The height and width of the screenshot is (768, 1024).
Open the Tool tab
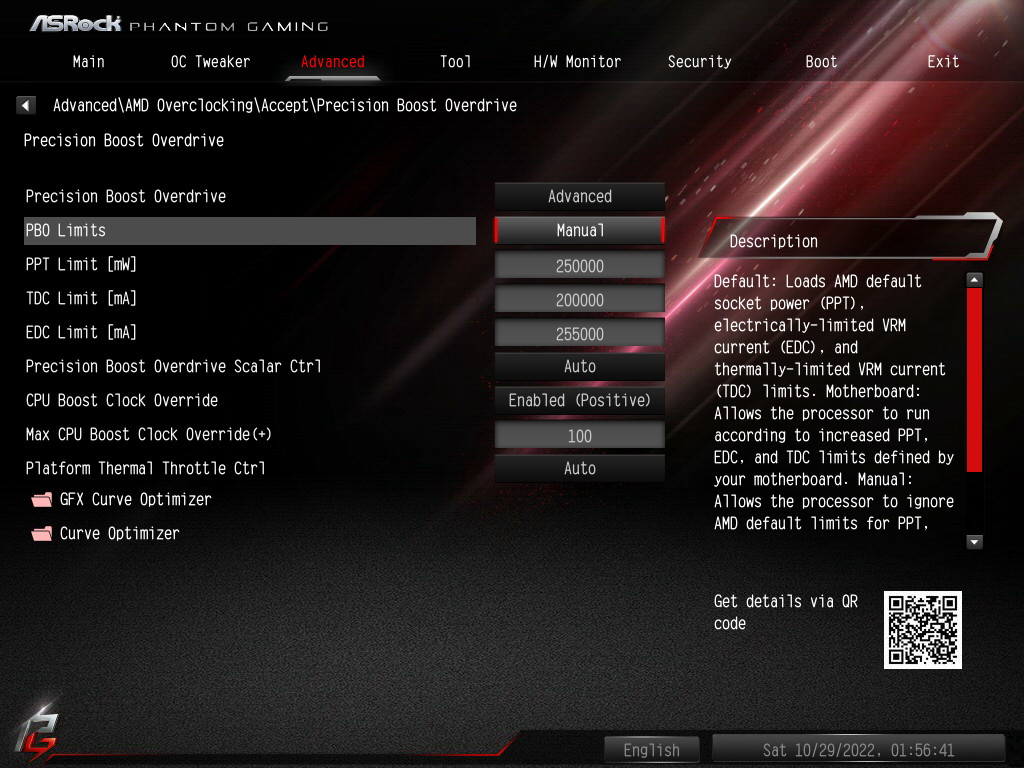click(455, 62)
